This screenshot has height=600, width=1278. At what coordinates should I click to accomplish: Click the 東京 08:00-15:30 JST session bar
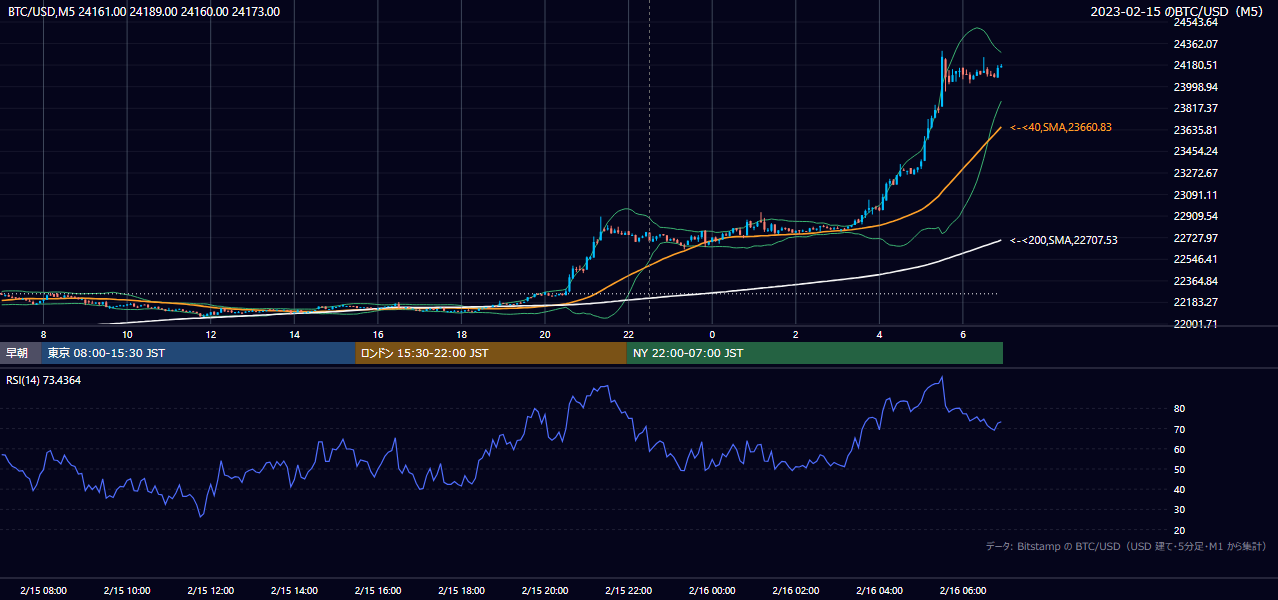[199, 353]
